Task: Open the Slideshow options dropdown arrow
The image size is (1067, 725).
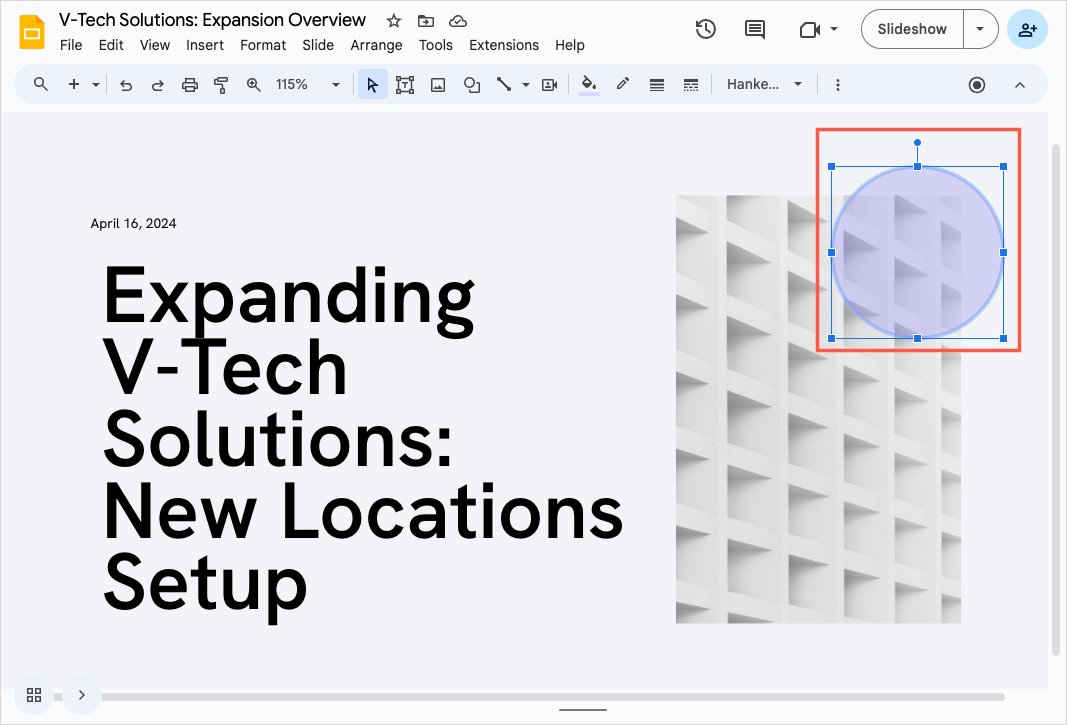Action: pyautogui.click(x=980, y=29)
